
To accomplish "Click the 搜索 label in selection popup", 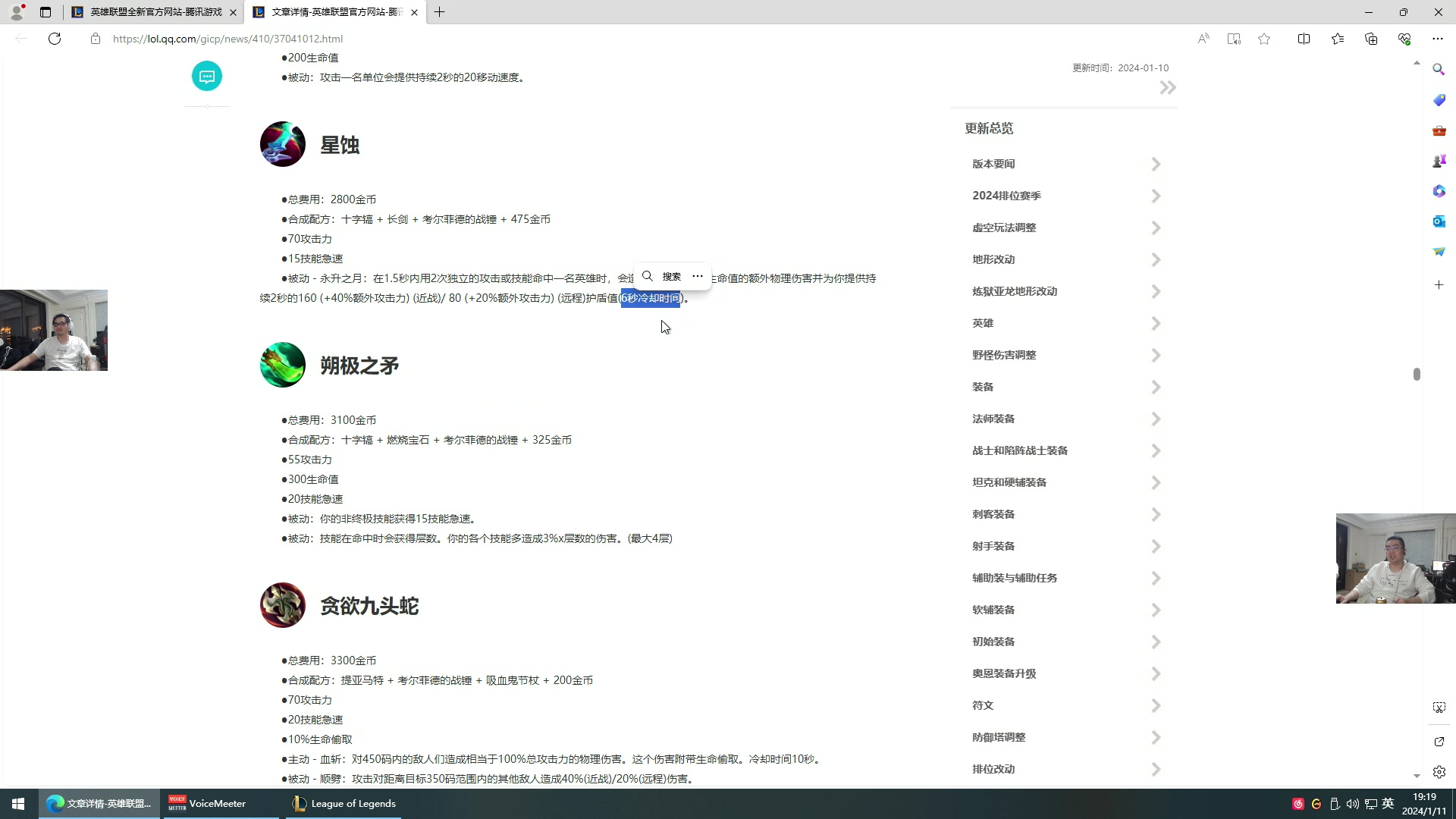I will 672,276.
